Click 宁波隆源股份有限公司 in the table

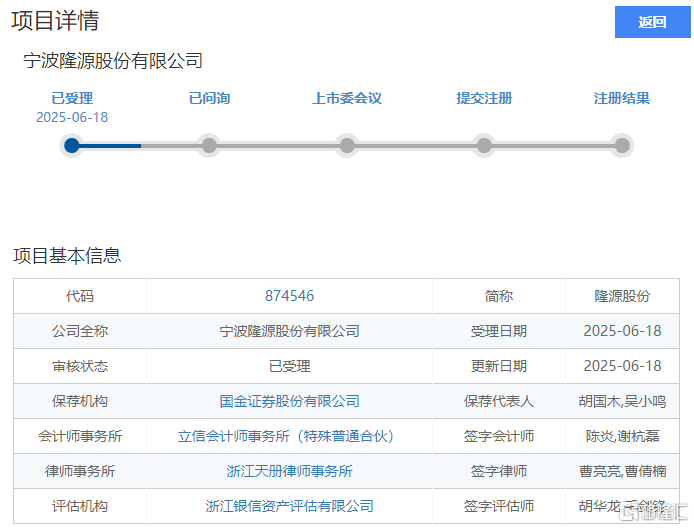(289, 331)
